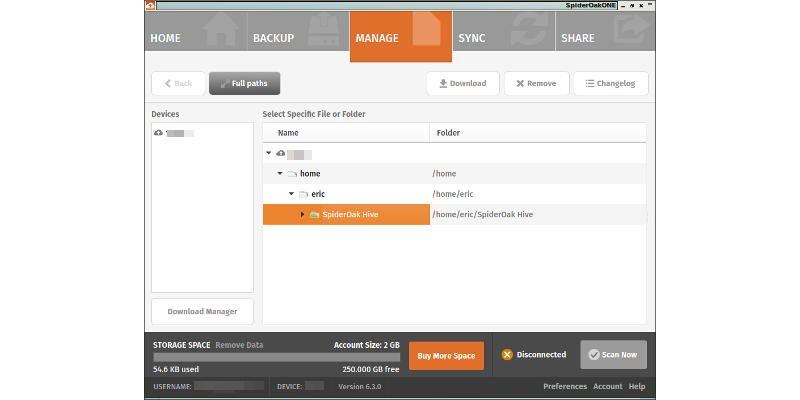
Task: Select the MANAGE tab
Action: click(401, 36)
